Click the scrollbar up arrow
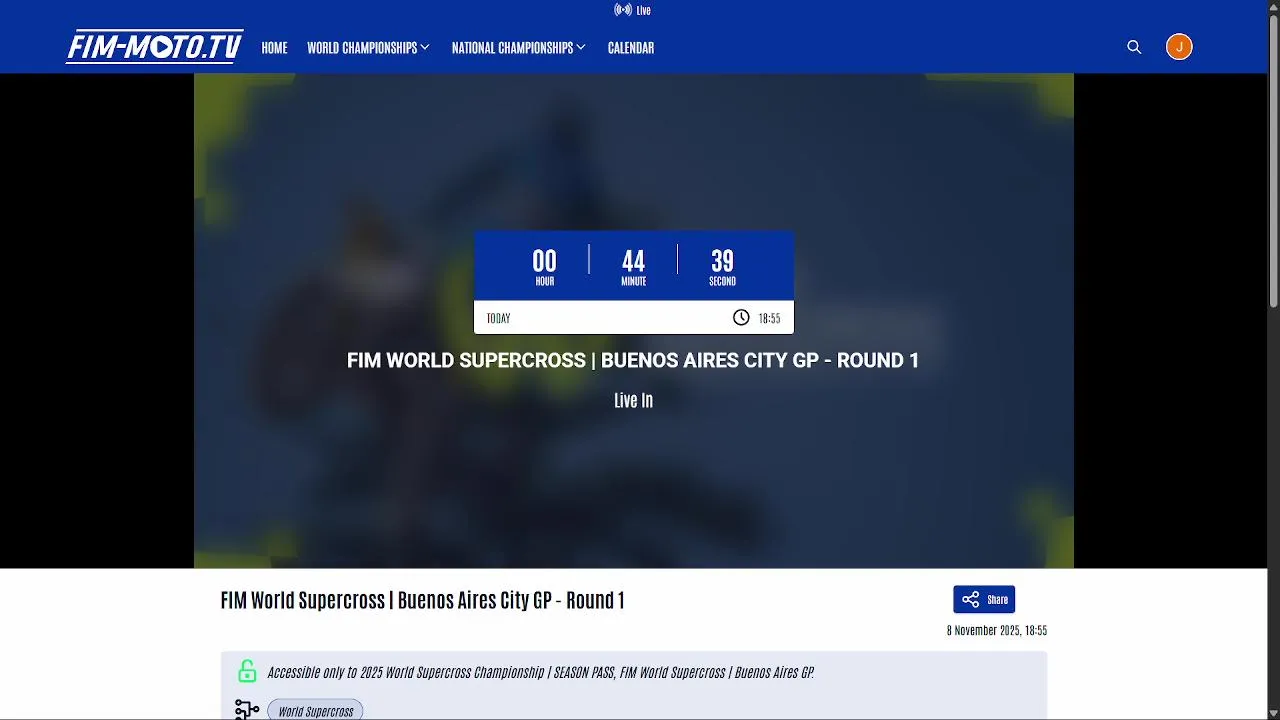 [x=1273, y=7]
